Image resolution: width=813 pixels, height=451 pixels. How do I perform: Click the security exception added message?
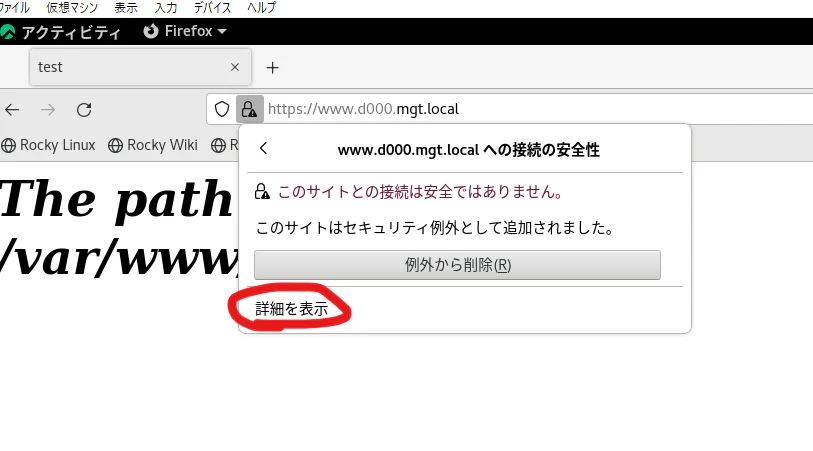click(435, 228)
